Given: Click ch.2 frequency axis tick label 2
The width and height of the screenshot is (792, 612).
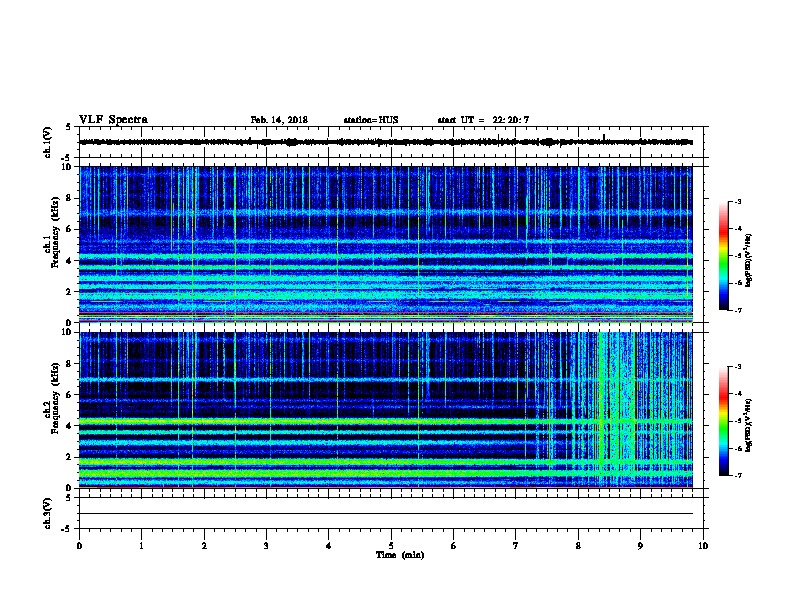Looking at the screenshot, I should (69, 457).
